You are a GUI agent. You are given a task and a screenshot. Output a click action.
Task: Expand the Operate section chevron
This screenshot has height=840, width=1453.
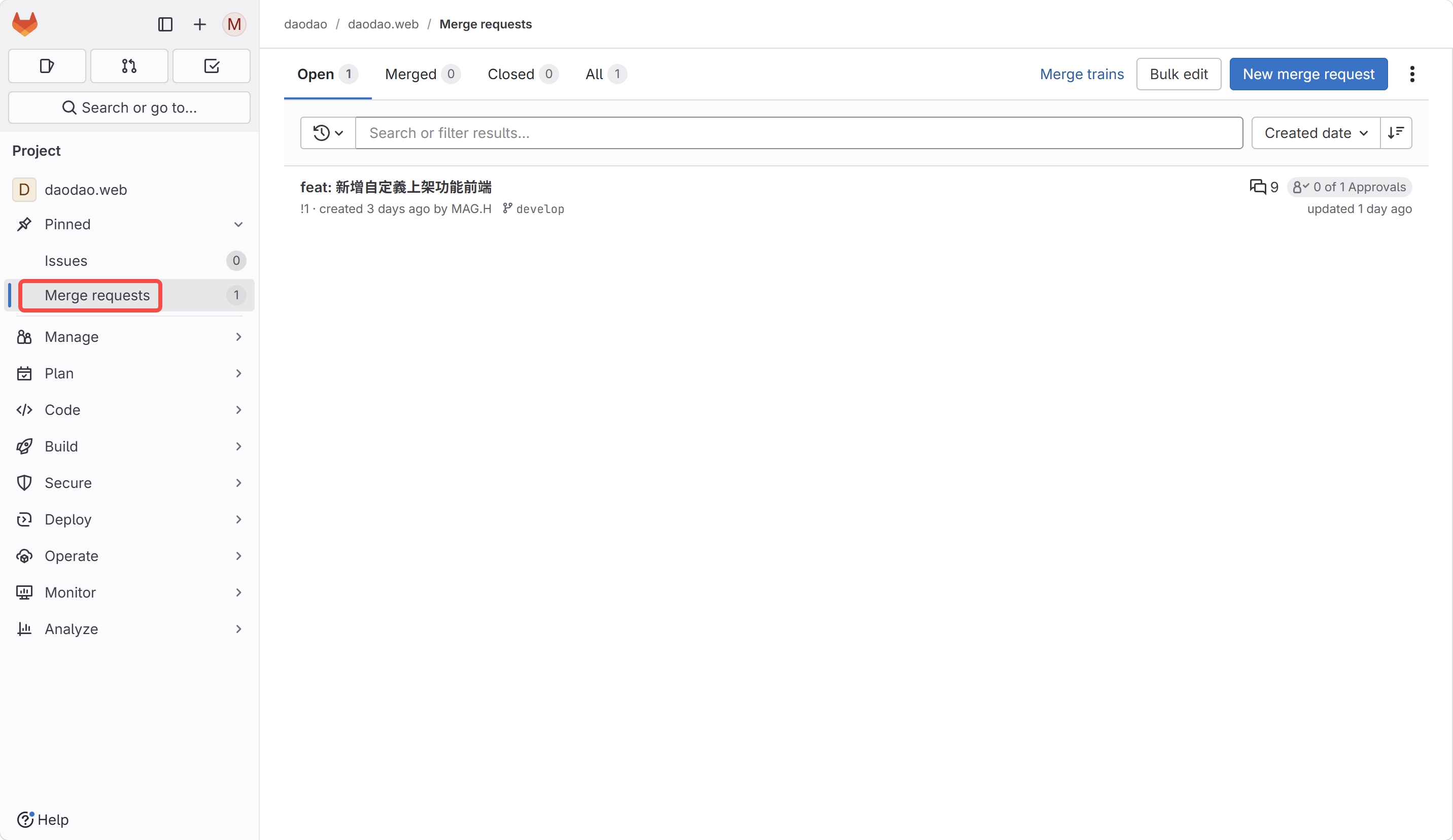pyautogui.click(x=238, y=556)
